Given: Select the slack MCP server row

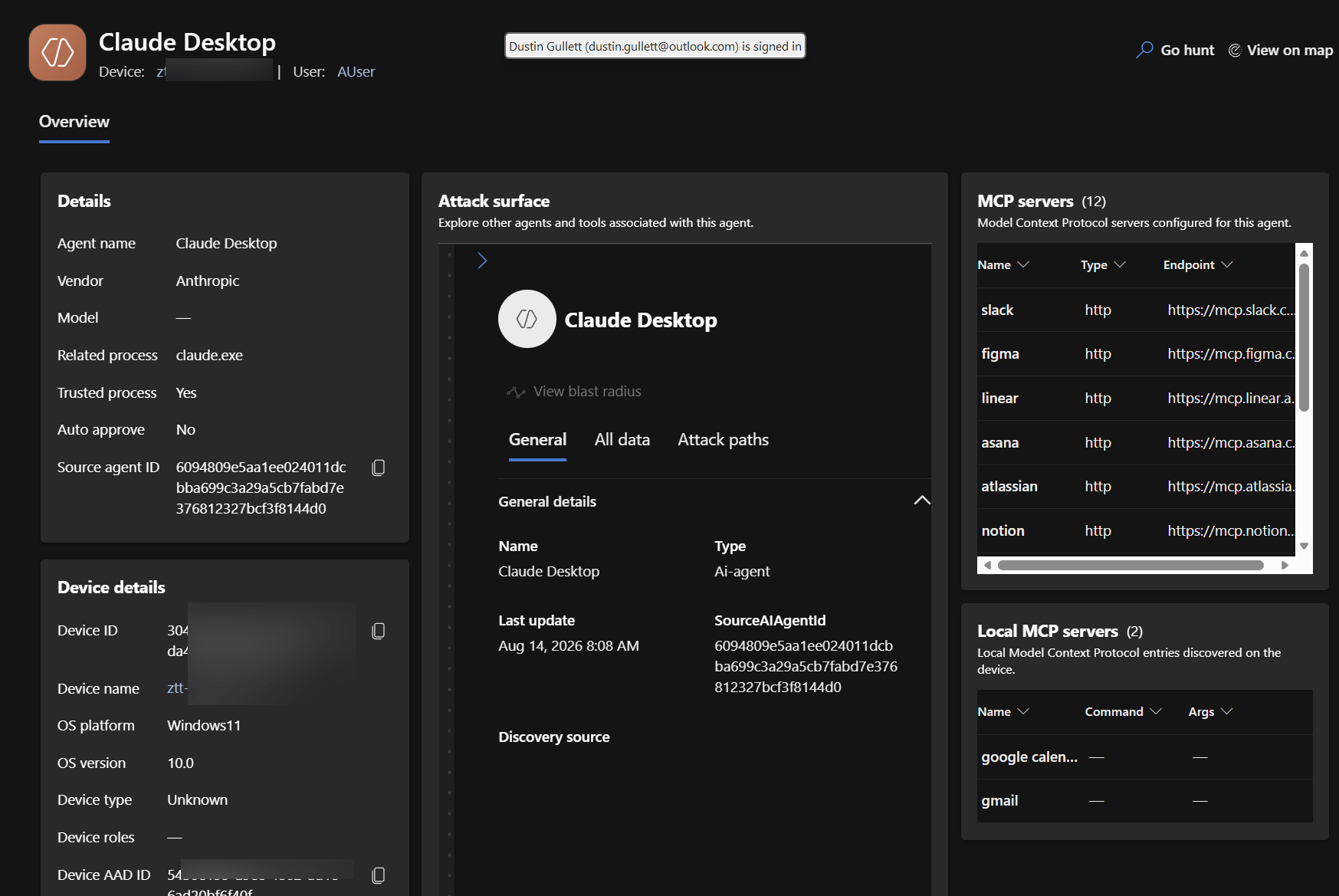Looking at the screenshot, I should pos(1137,310).
